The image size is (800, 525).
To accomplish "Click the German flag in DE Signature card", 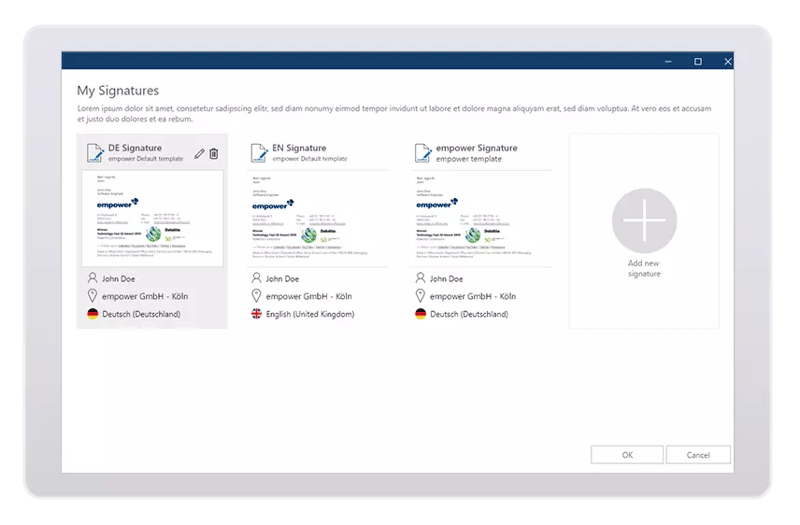I will click(92, 314).
